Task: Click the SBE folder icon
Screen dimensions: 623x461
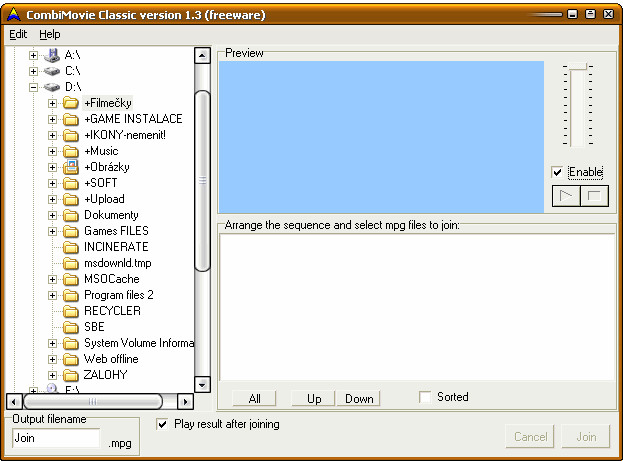Action: click(71, 327)
